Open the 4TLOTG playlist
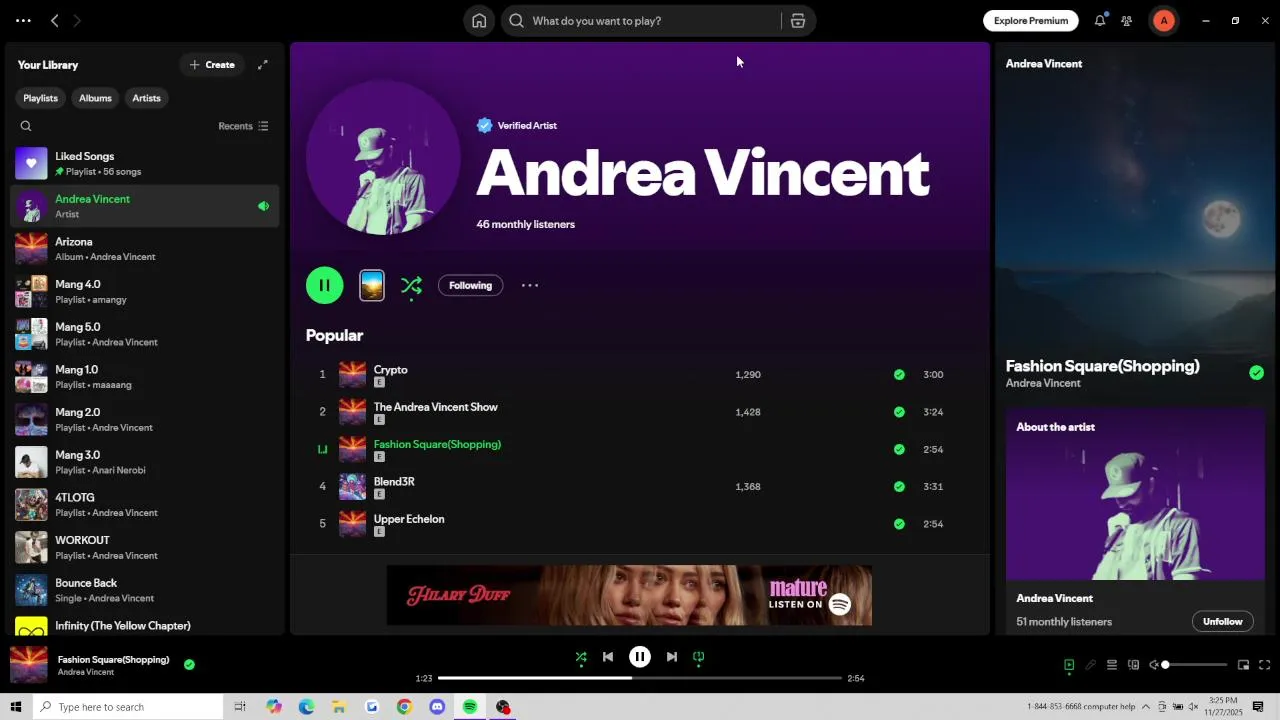The height and width of the screenshot is (720, 1280). (145, 505)
